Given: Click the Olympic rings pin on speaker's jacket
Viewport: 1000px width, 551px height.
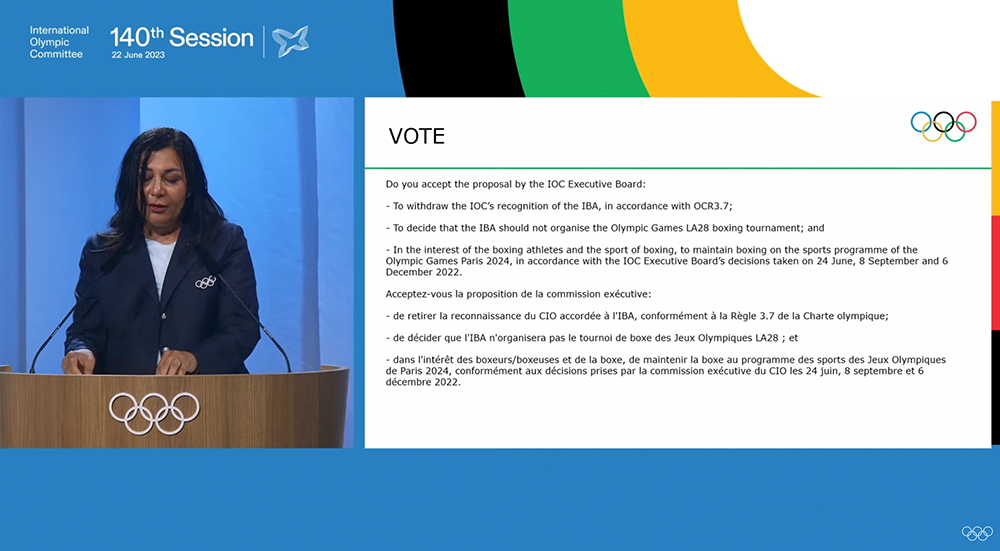Looking at the screenshot, I should coord(205,282).
